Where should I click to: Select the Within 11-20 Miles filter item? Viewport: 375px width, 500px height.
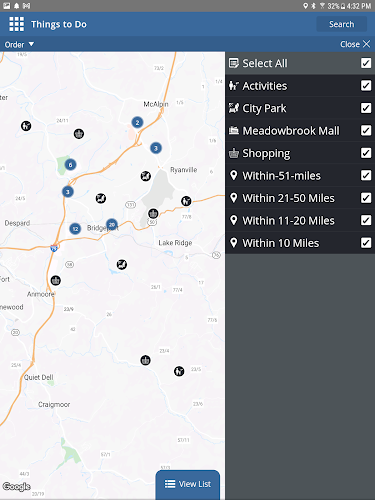point(300,220)
